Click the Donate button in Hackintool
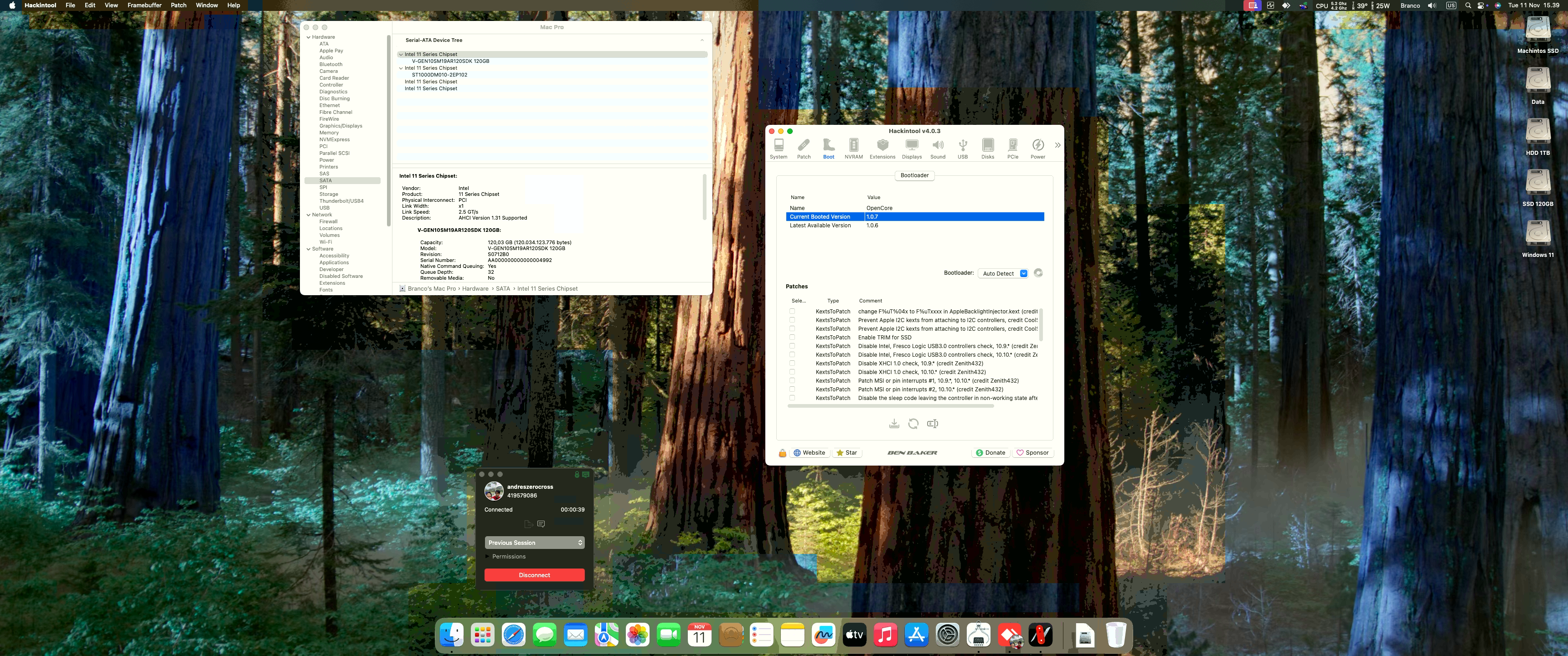Screen dimensions: 1568x656 (990, 453)
